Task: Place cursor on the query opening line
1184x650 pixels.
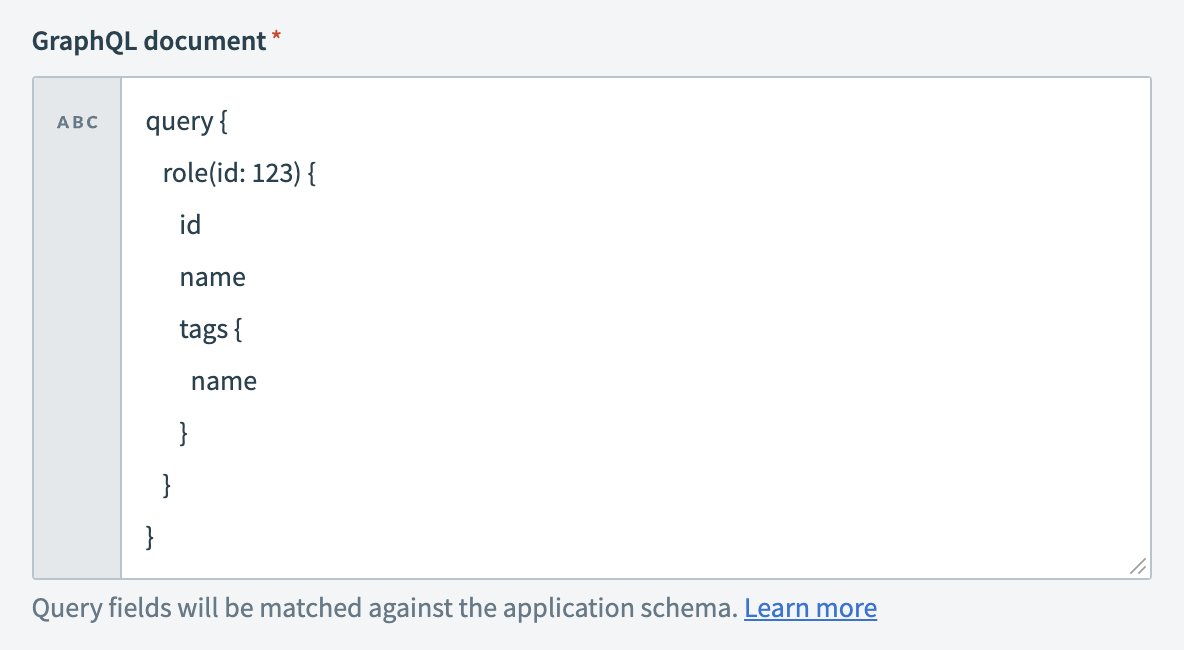Action: click(x=185, y=121)
